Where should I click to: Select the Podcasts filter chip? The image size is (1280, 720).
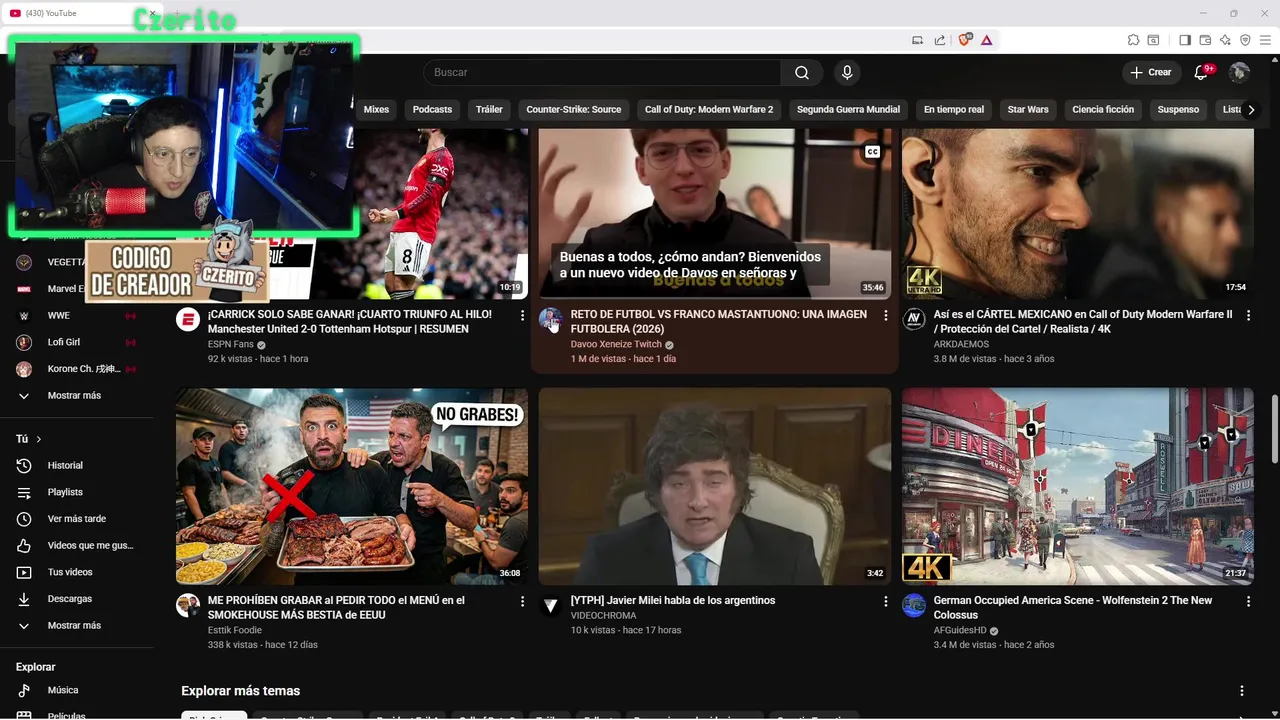(432, 110)
